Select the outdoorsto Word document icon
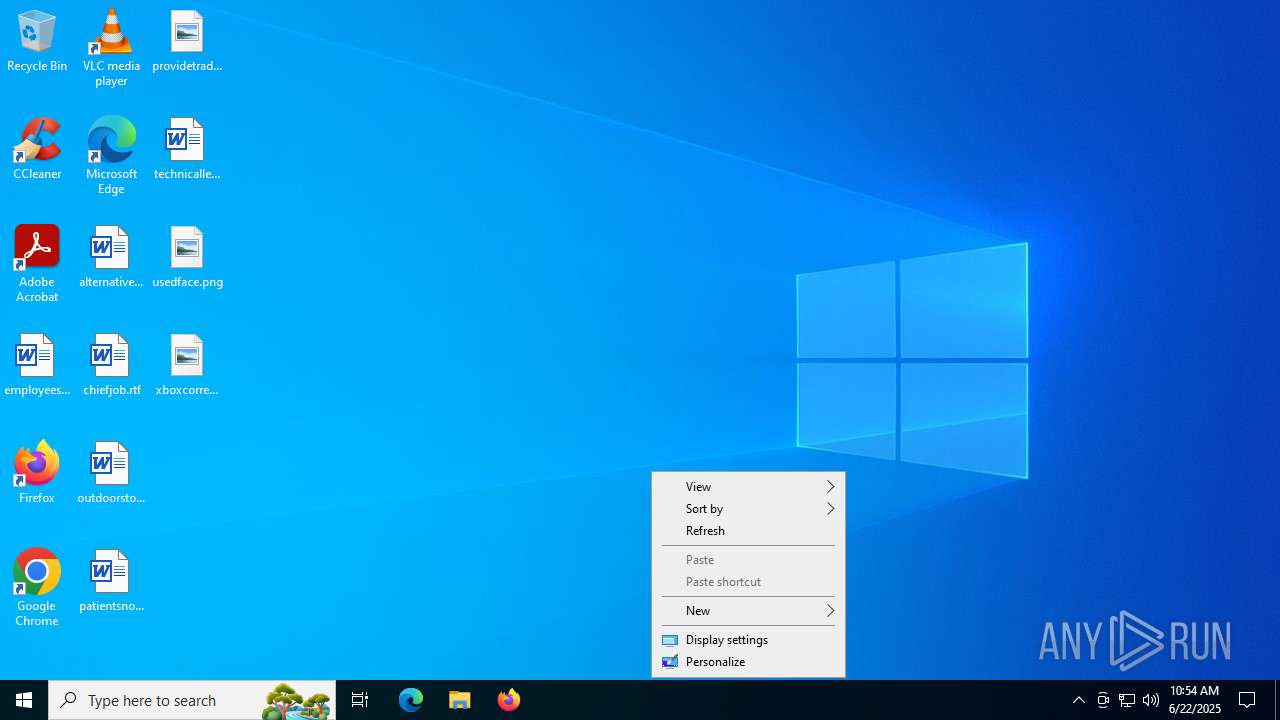Screen dimensions: 1280x720 click(111, 474)
